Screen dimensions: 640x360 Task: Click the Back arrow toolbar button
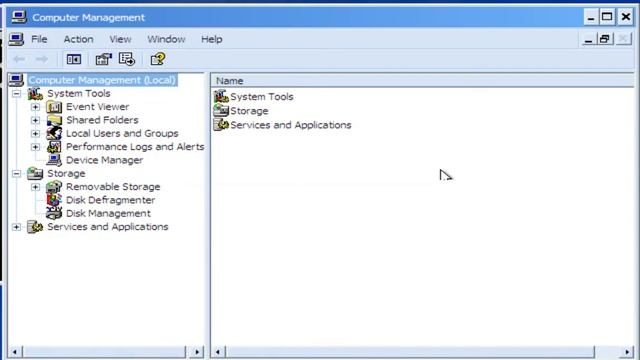click(19, 60)
